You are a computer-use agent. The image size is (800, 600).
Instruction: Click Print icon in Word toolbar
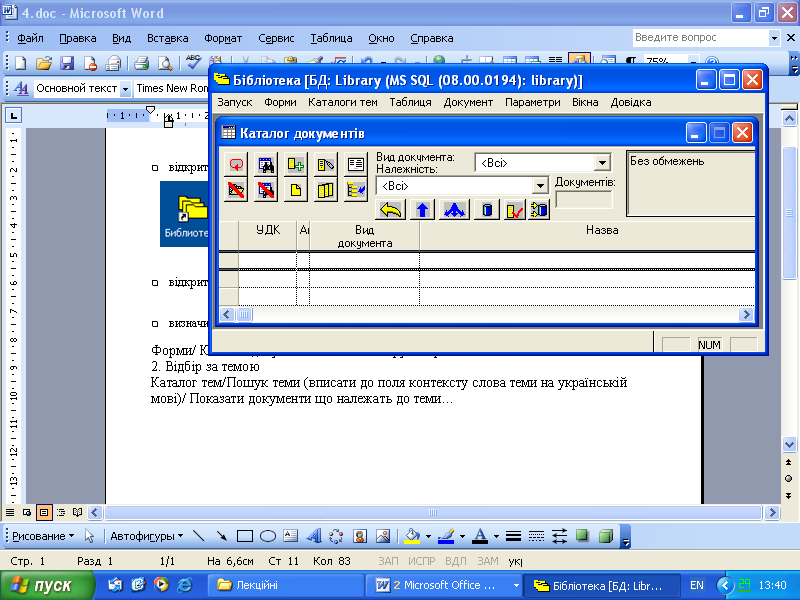coord(141,63)
